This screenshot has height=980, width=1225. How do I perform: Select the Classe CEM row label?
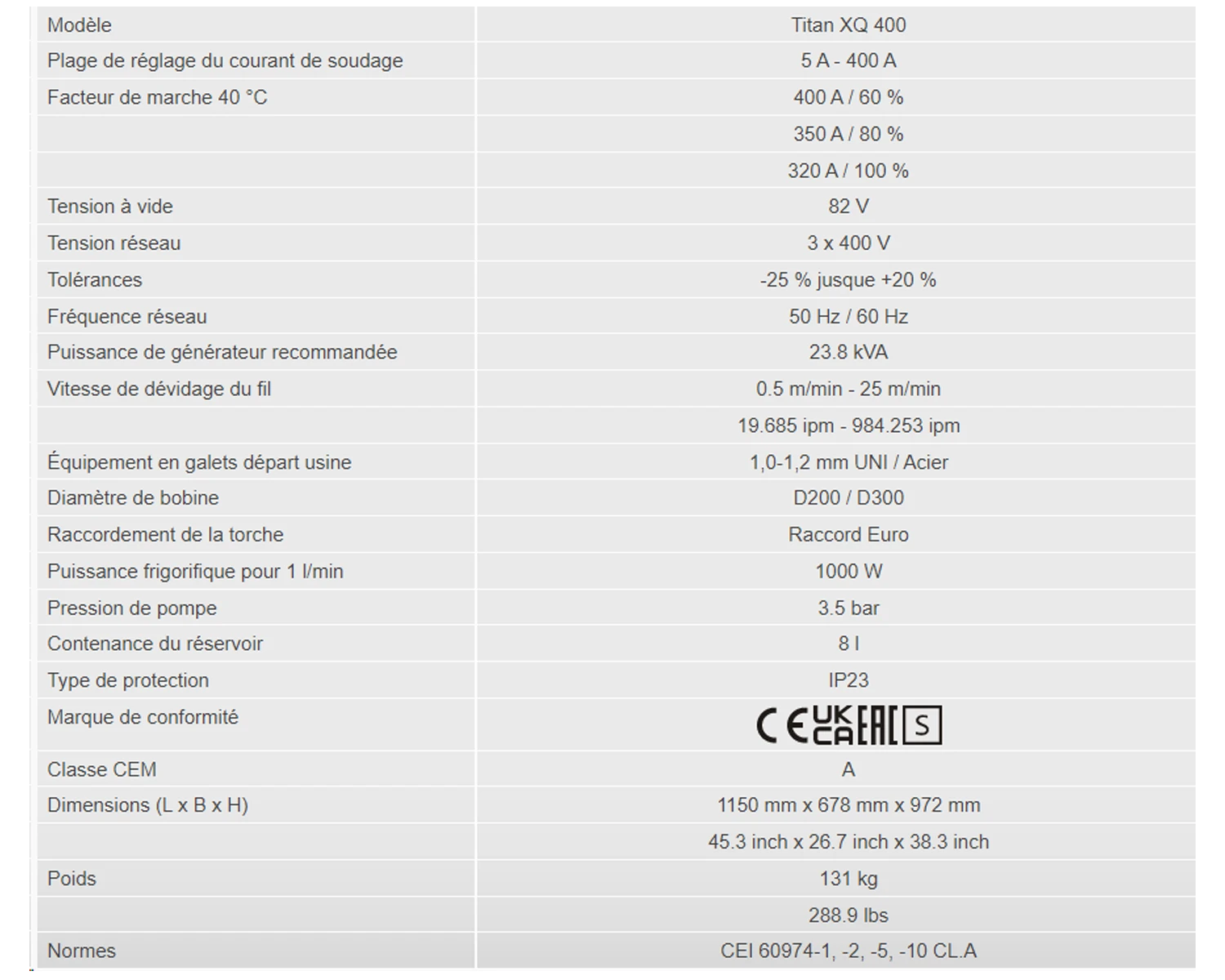102,770
